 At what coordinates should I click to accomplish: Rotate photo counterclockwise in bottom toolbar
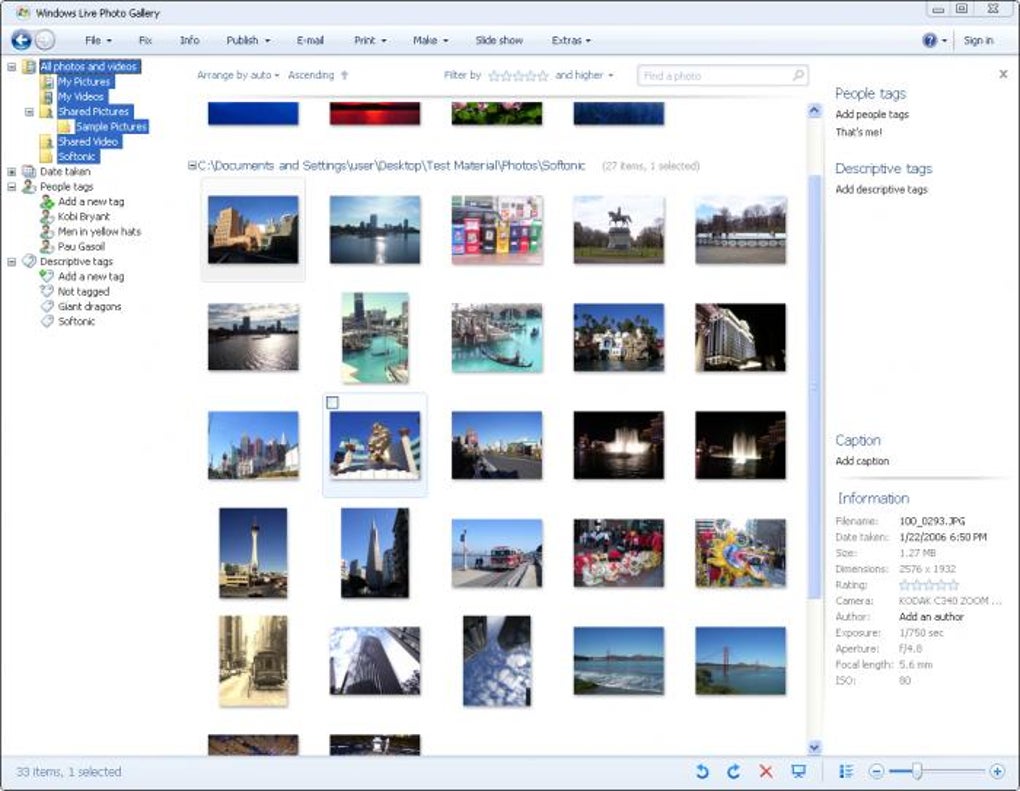pos(702,771)
